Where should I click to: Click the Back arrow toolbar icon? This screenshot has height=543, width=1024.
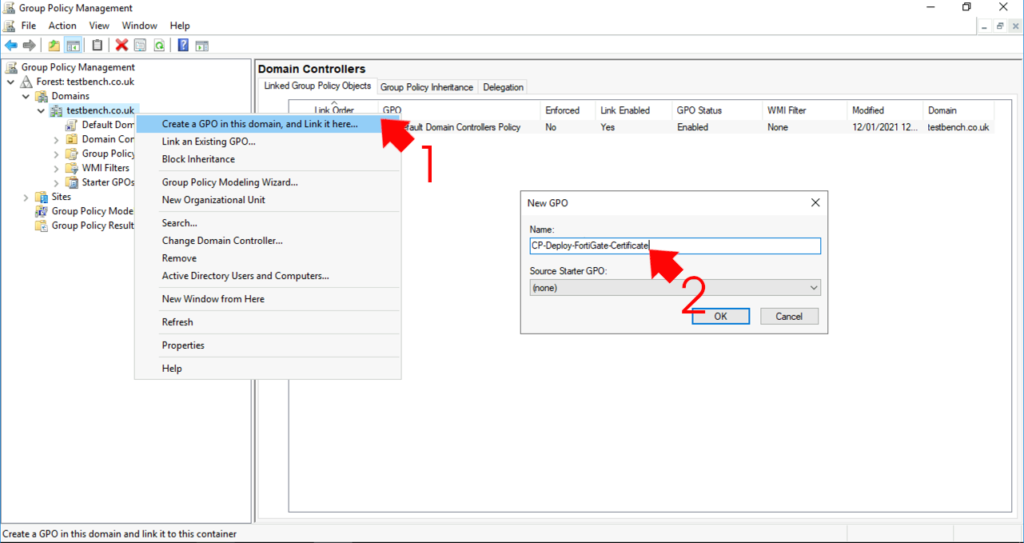tap(11, 45)
